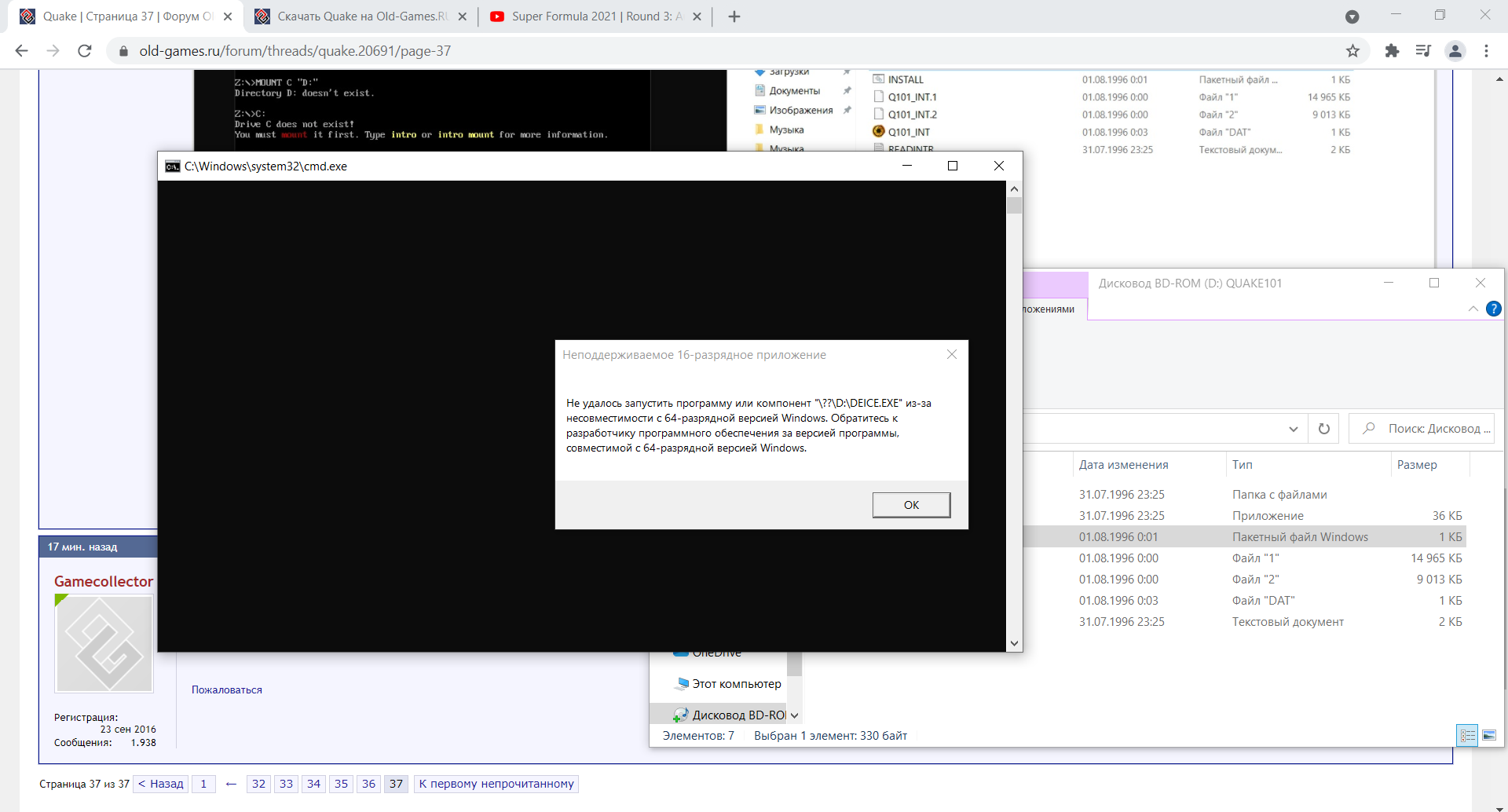Refresh the Explorer address bar location
Screen dimensions: 1508x812
point(1323,429)
